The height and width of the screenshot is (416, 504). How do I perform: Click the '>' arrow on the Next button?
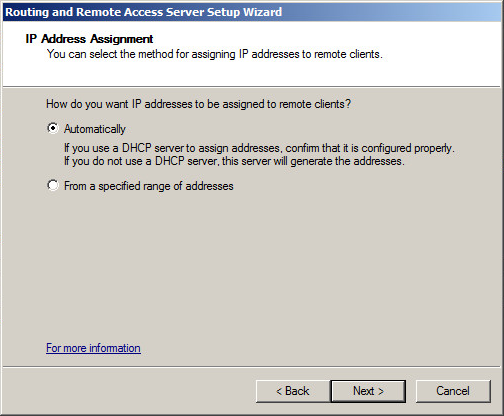pyautogui.click(x=381, y=391)
